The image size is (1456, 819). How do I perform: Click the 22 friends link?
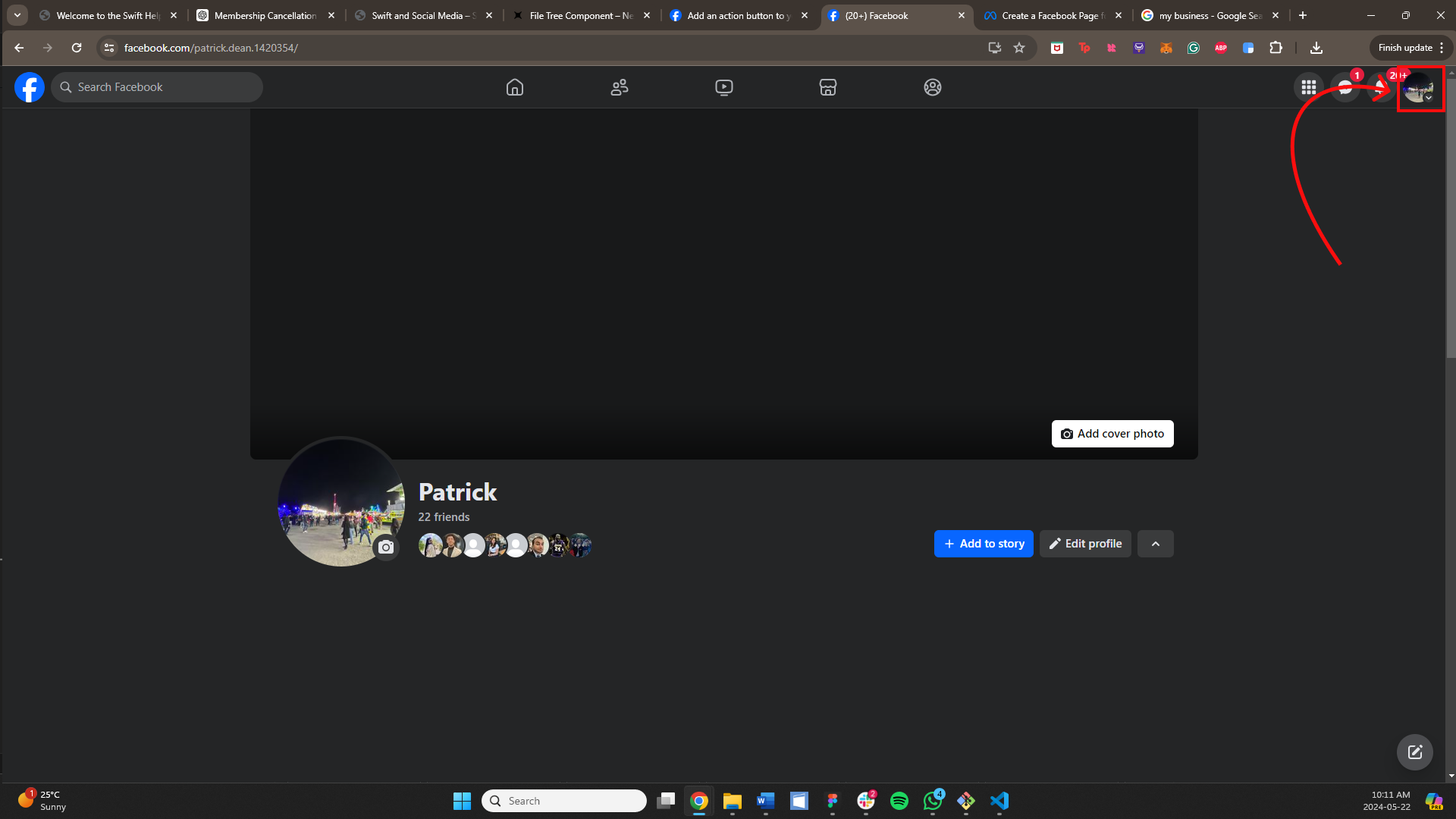point(444,517)
